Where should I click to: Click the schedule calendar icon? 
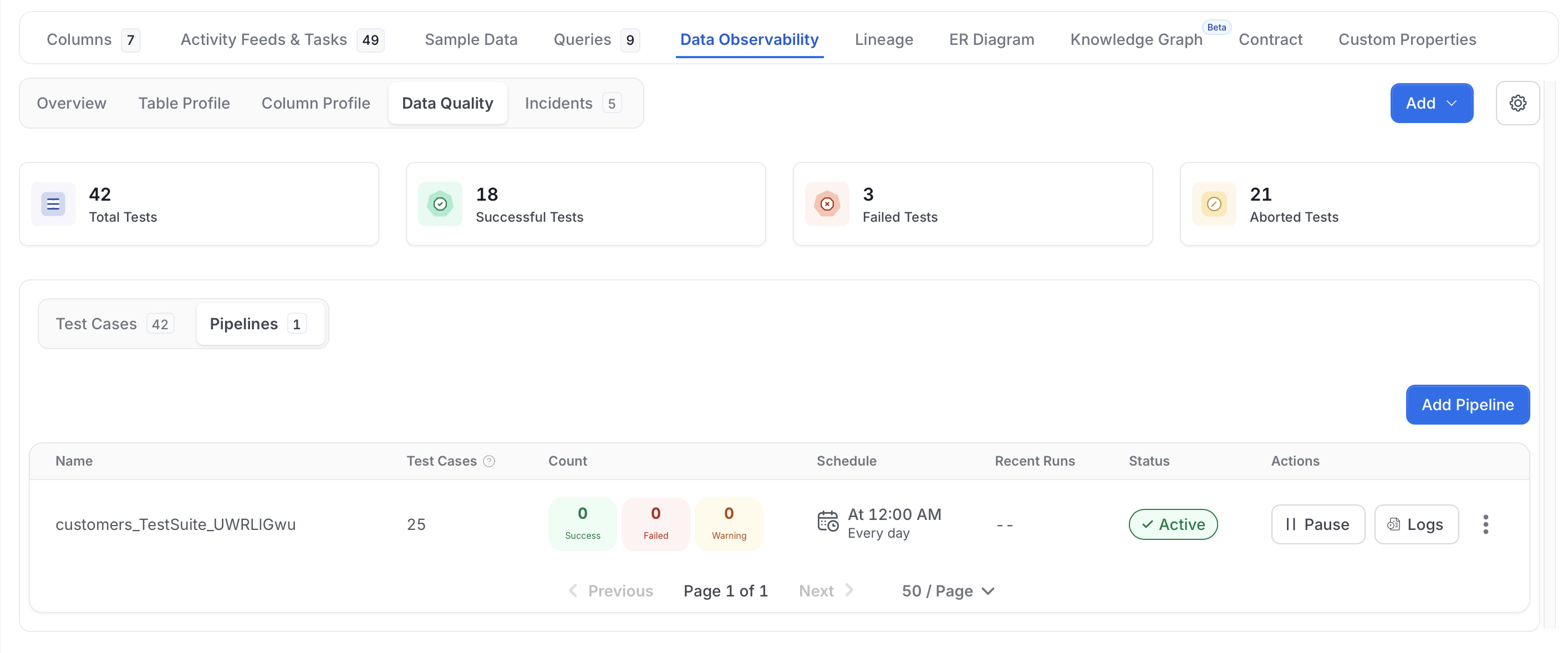click(x=828, y=522)
